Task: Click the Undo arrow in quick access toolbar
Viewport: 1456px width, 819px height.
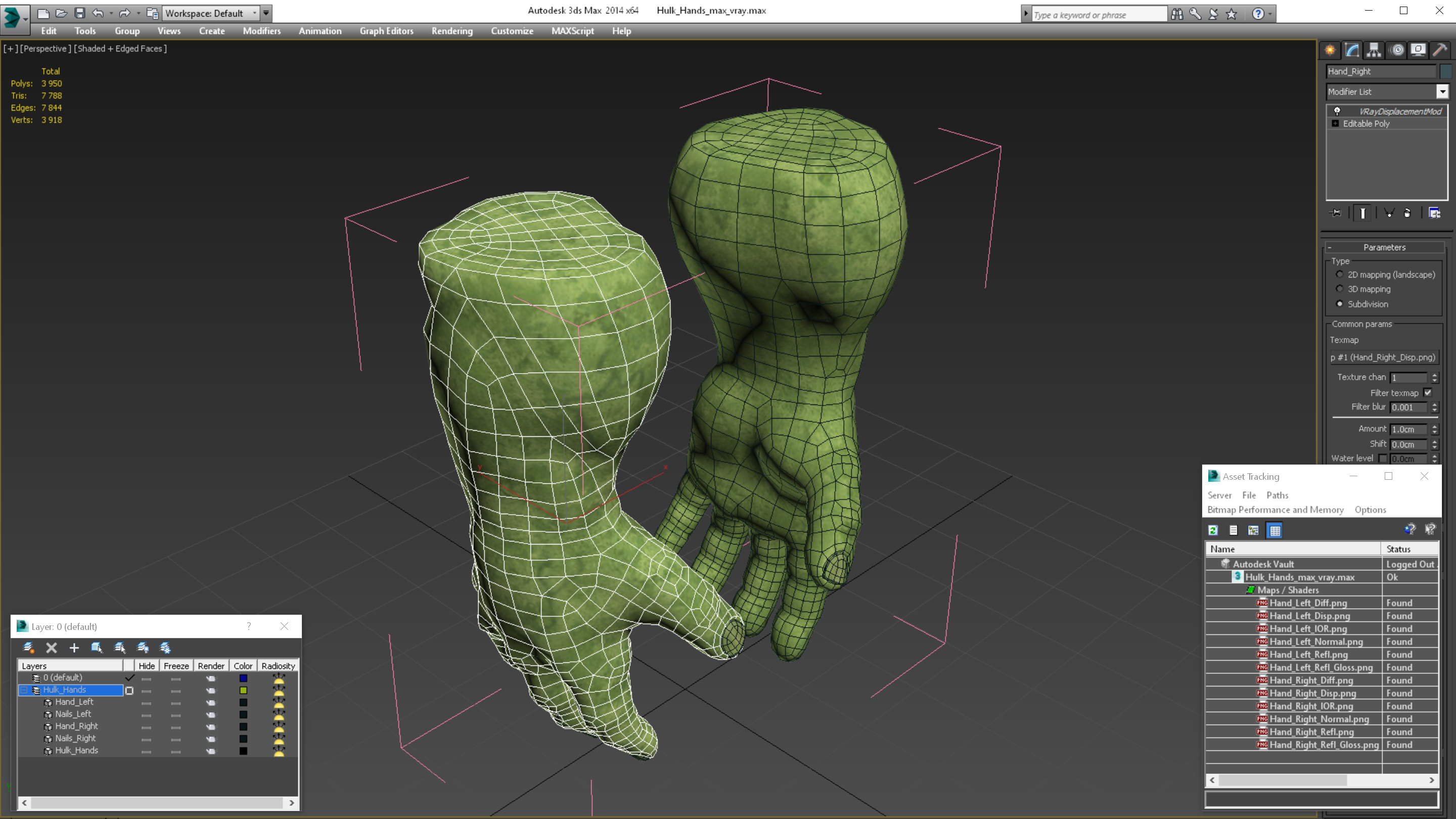Action: [x=98, y=13]
